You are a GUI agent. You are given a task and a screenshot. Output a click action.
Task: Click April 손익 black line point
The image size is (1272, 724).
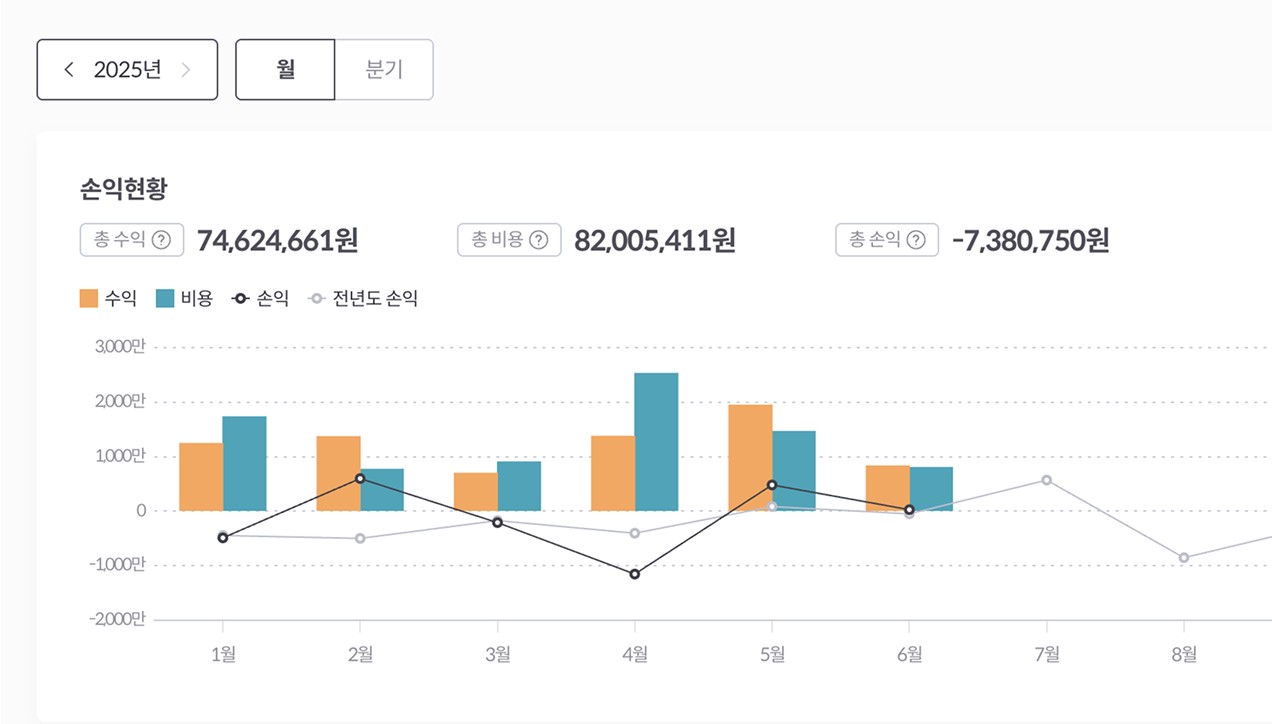click(635, 574)
